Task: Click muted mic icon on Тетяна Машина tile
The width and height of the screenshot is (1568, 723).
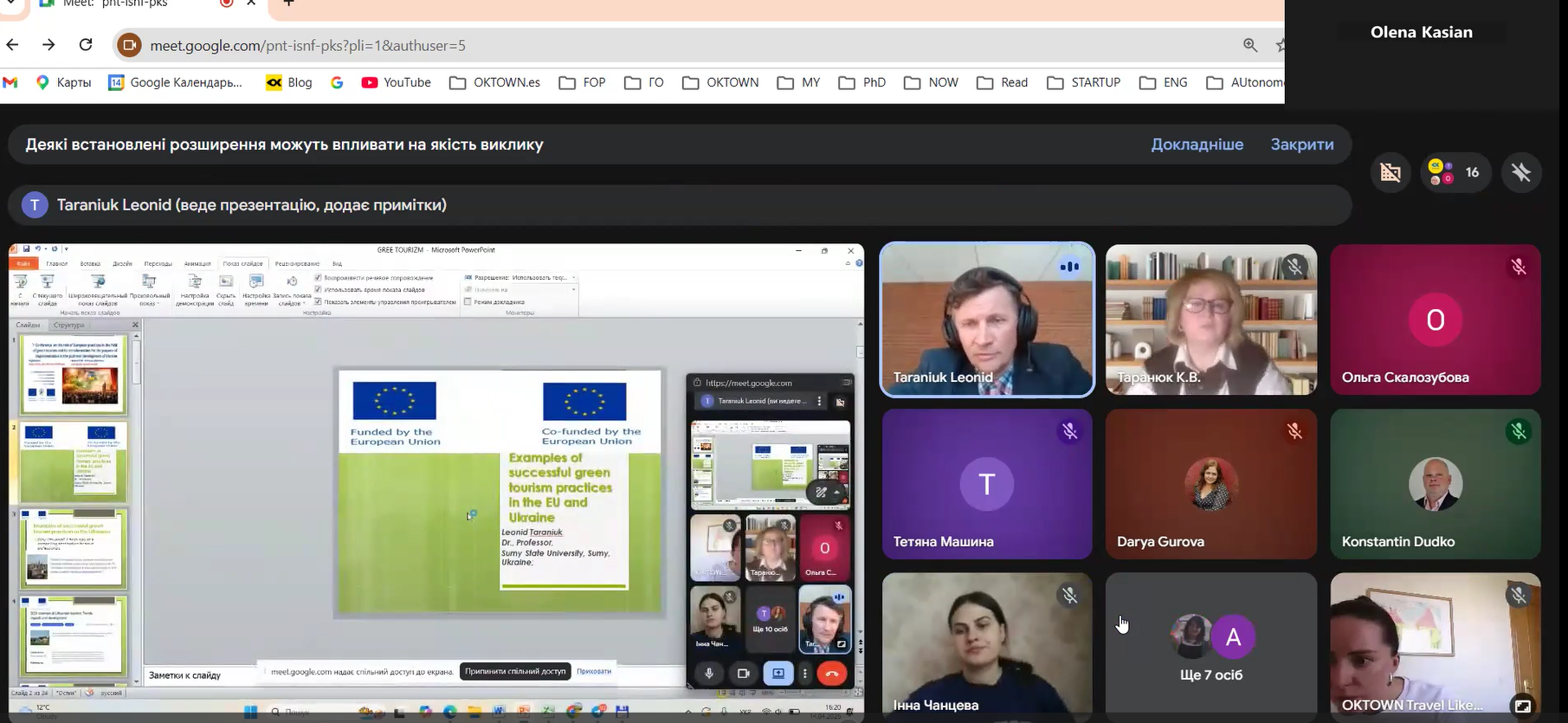Action: click(1069, 431)
